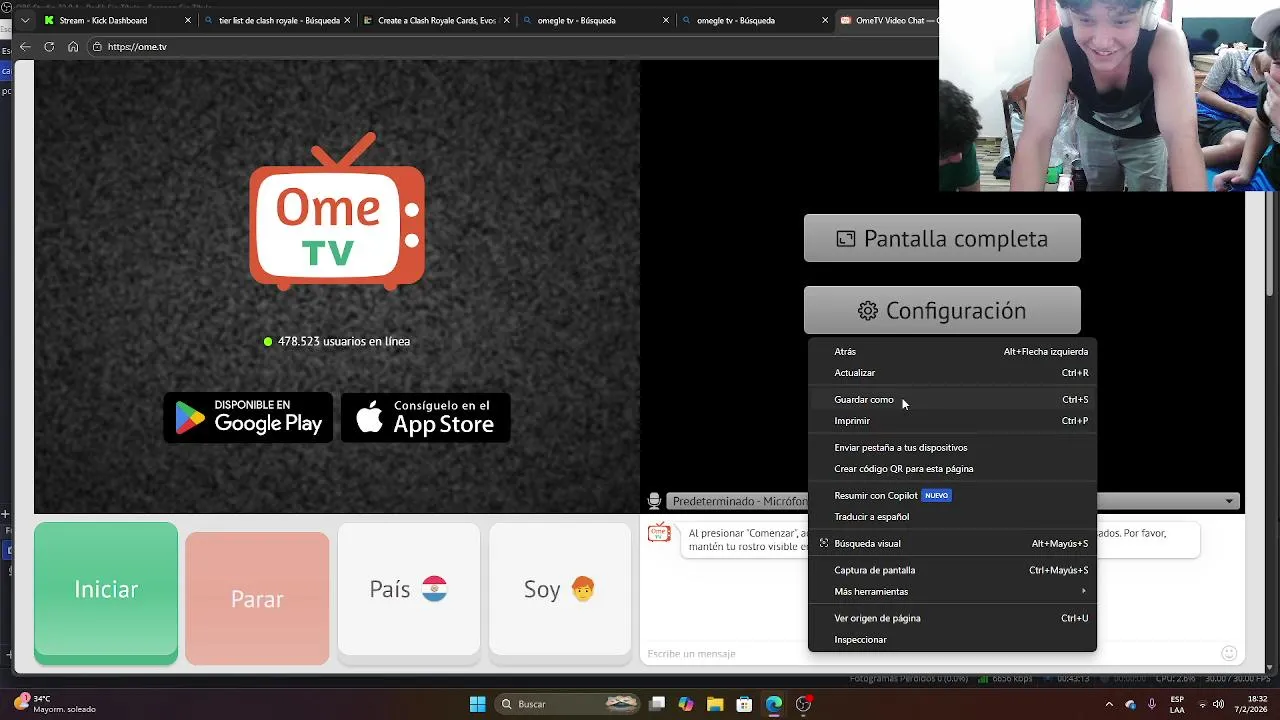Select Imprimir in the context menu
This screenshot has width=1280, height=720.
click(952, 421)
